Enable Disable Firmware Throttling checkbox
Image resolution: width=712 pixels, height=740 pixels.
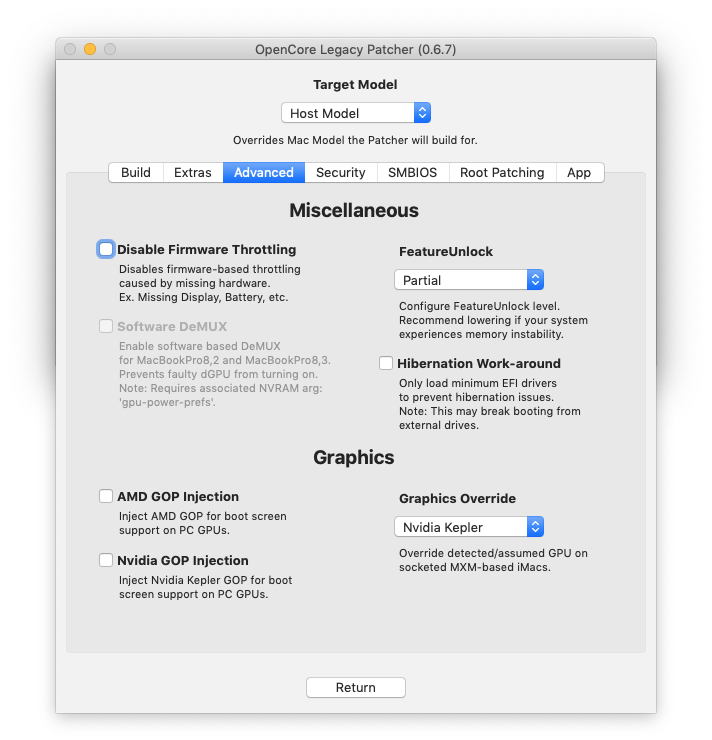click(x=106, y=249)
